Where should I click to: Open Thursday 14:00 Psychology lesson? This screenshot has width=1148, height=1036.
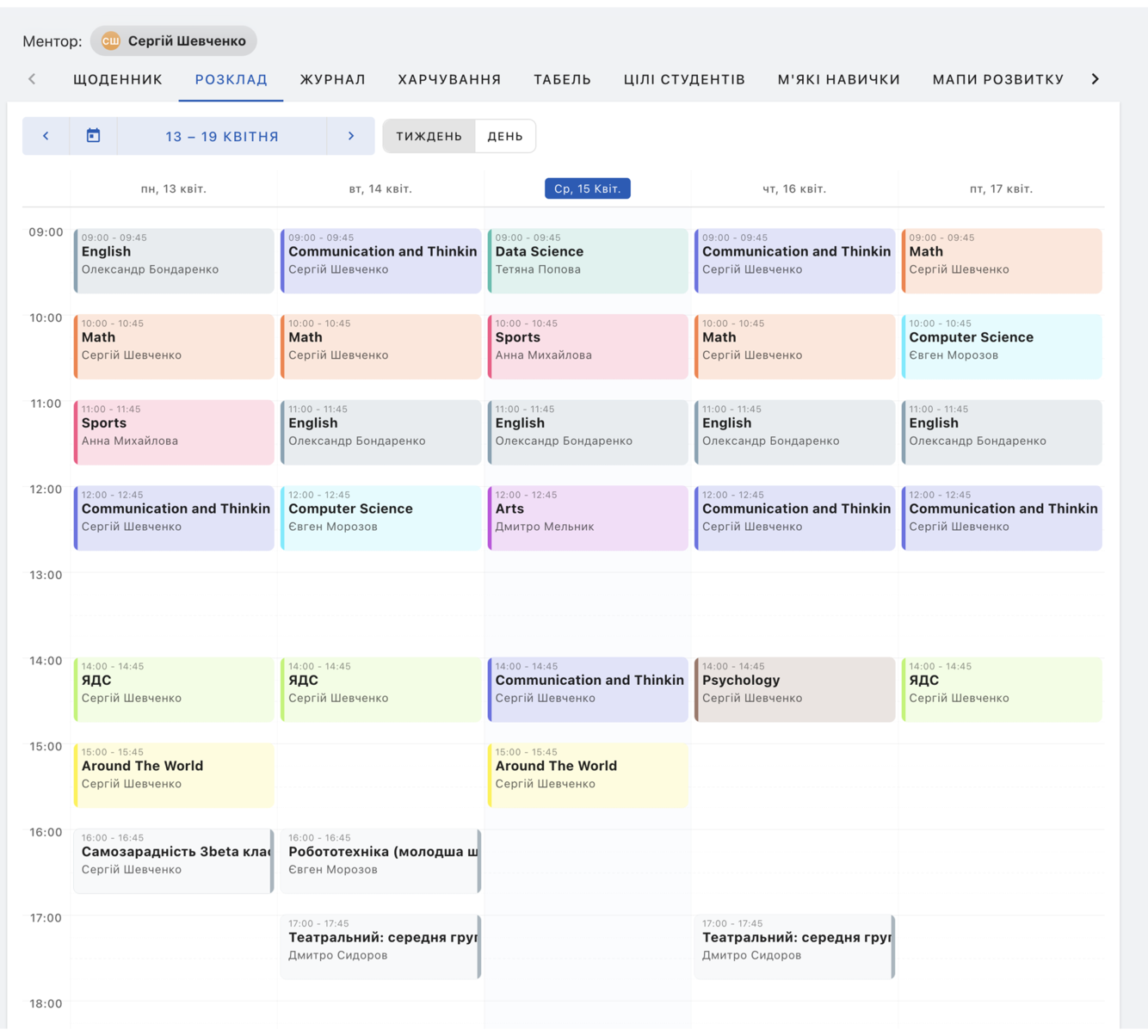794,689
